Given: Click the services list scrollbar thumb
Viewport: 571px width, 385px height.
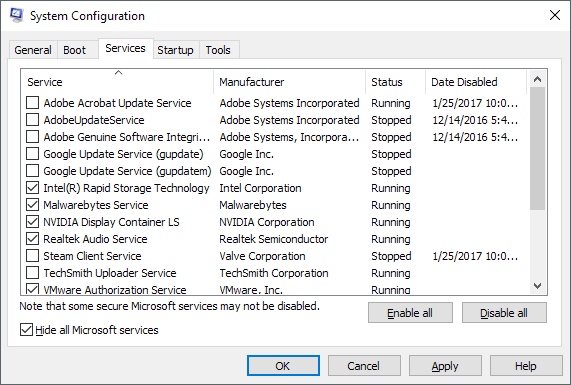Looking at the screenshot, I should [x=537, y=149].
